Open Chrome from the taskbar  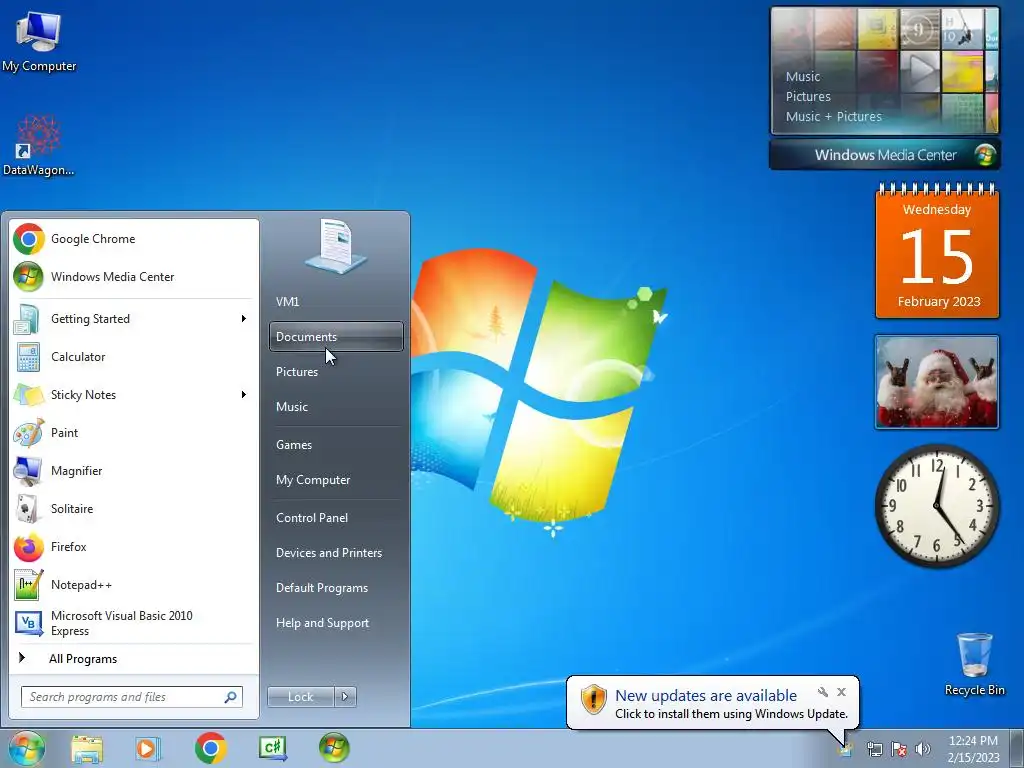(210, 748)
